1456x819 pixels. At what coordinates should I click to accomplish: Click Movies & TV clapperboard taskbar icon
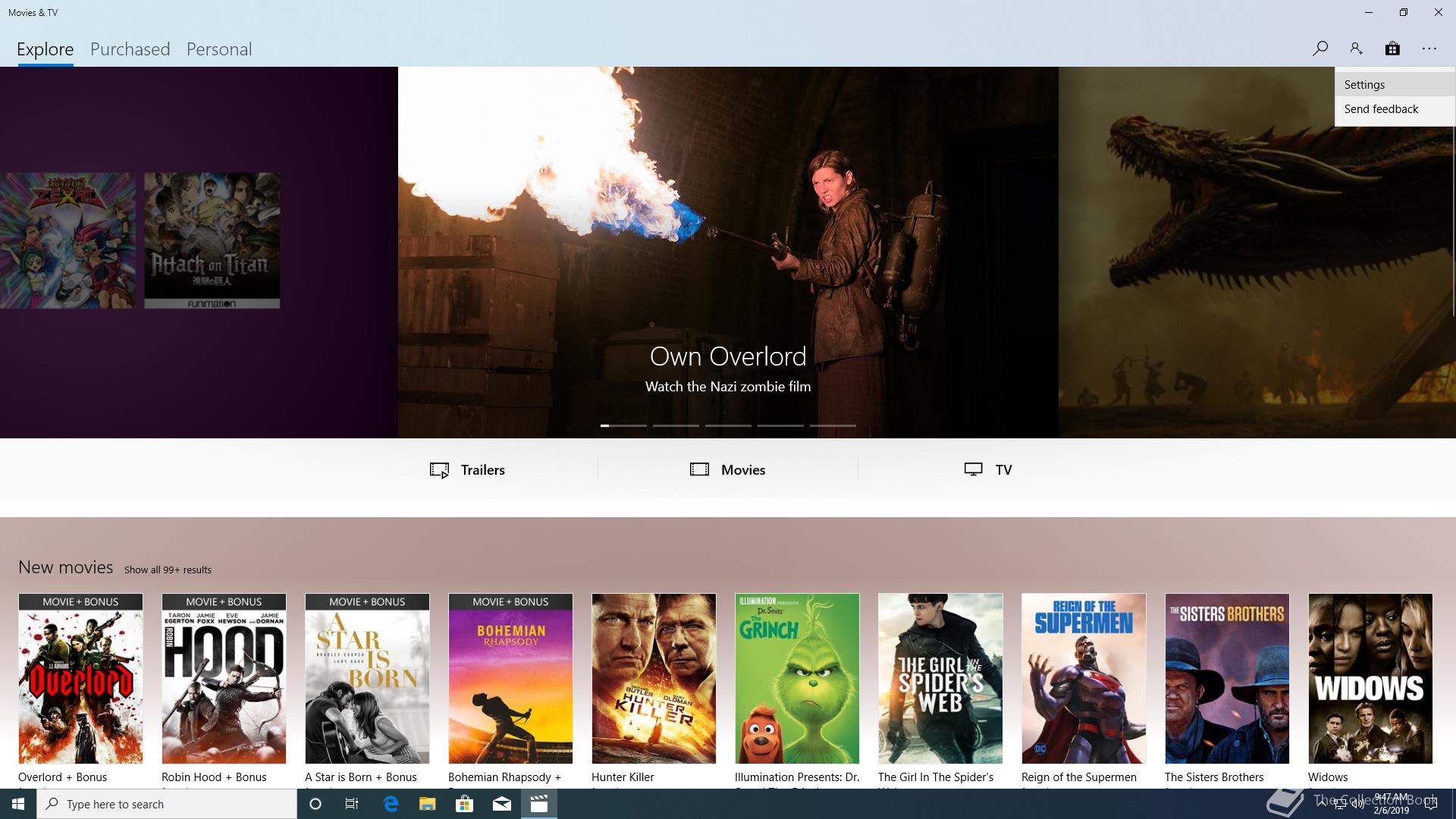click(539, 804)
